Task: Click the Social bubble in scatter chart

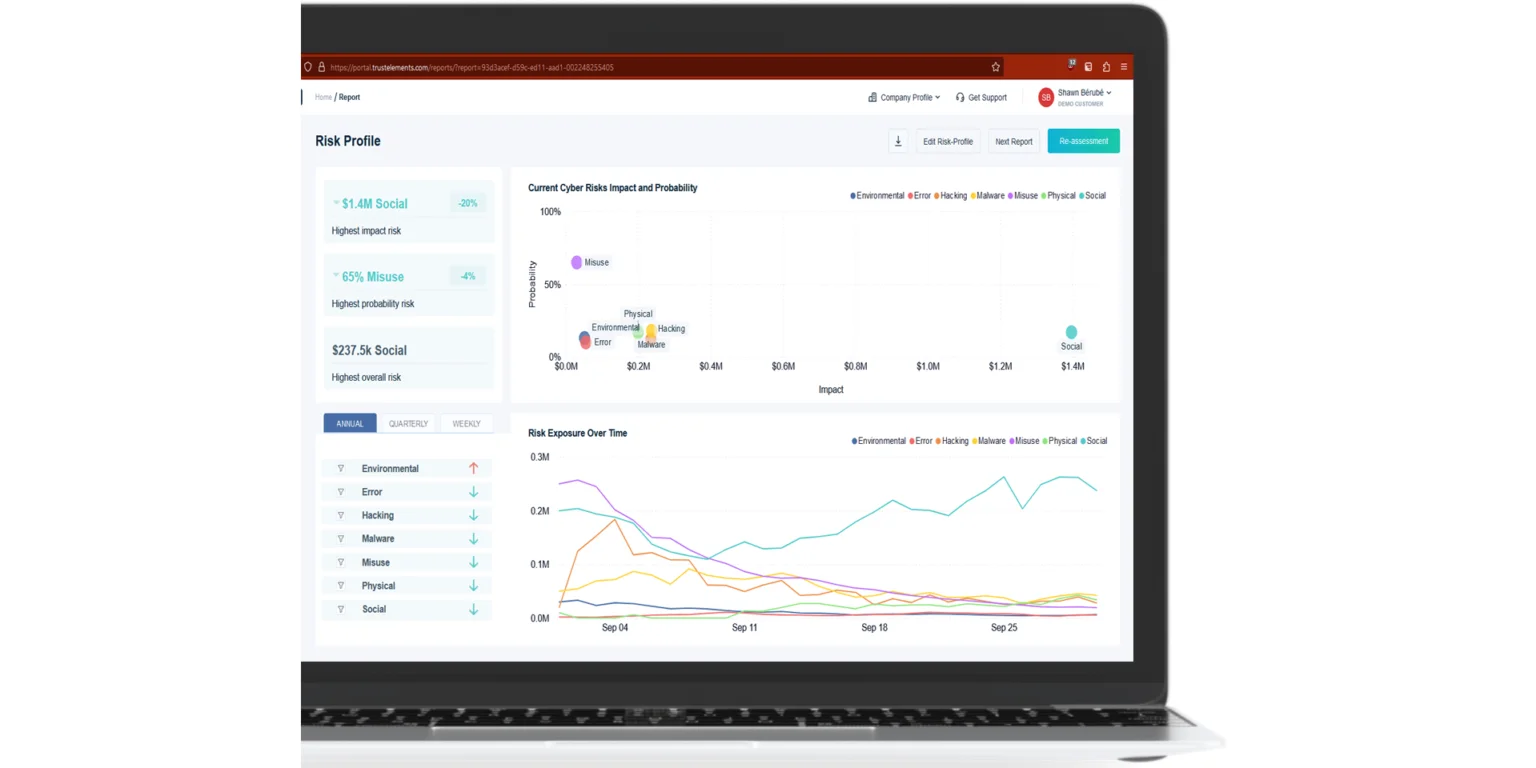Action: (x=1071, y=332)
